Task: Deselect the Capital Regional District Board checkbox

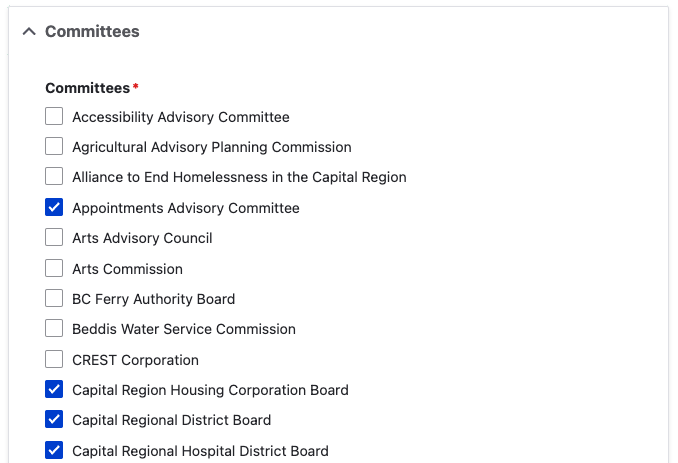Action: point(54,420)
